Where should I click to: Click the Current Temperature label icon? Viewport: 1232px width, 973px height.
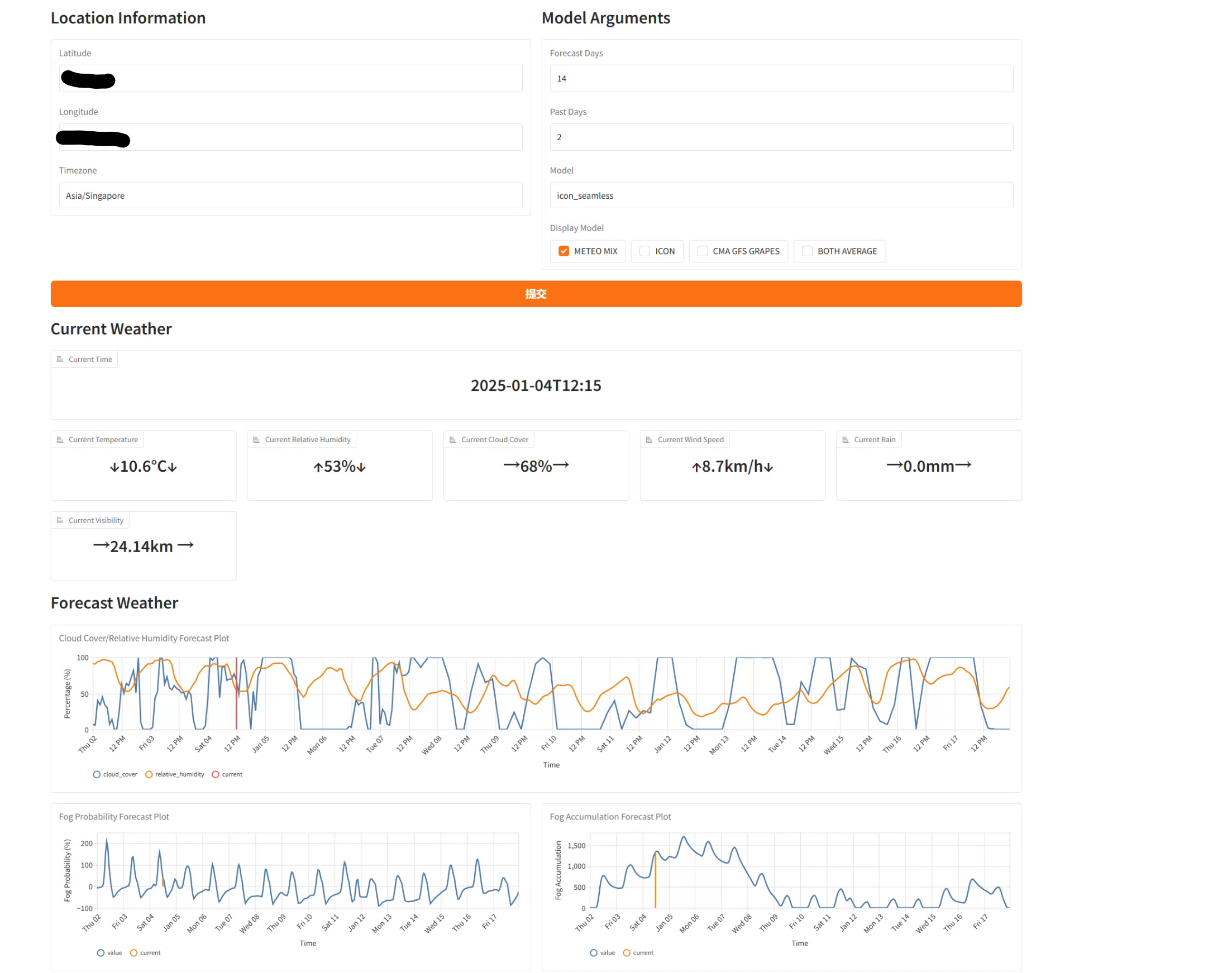pyautogui.click(x=60, y=440)
